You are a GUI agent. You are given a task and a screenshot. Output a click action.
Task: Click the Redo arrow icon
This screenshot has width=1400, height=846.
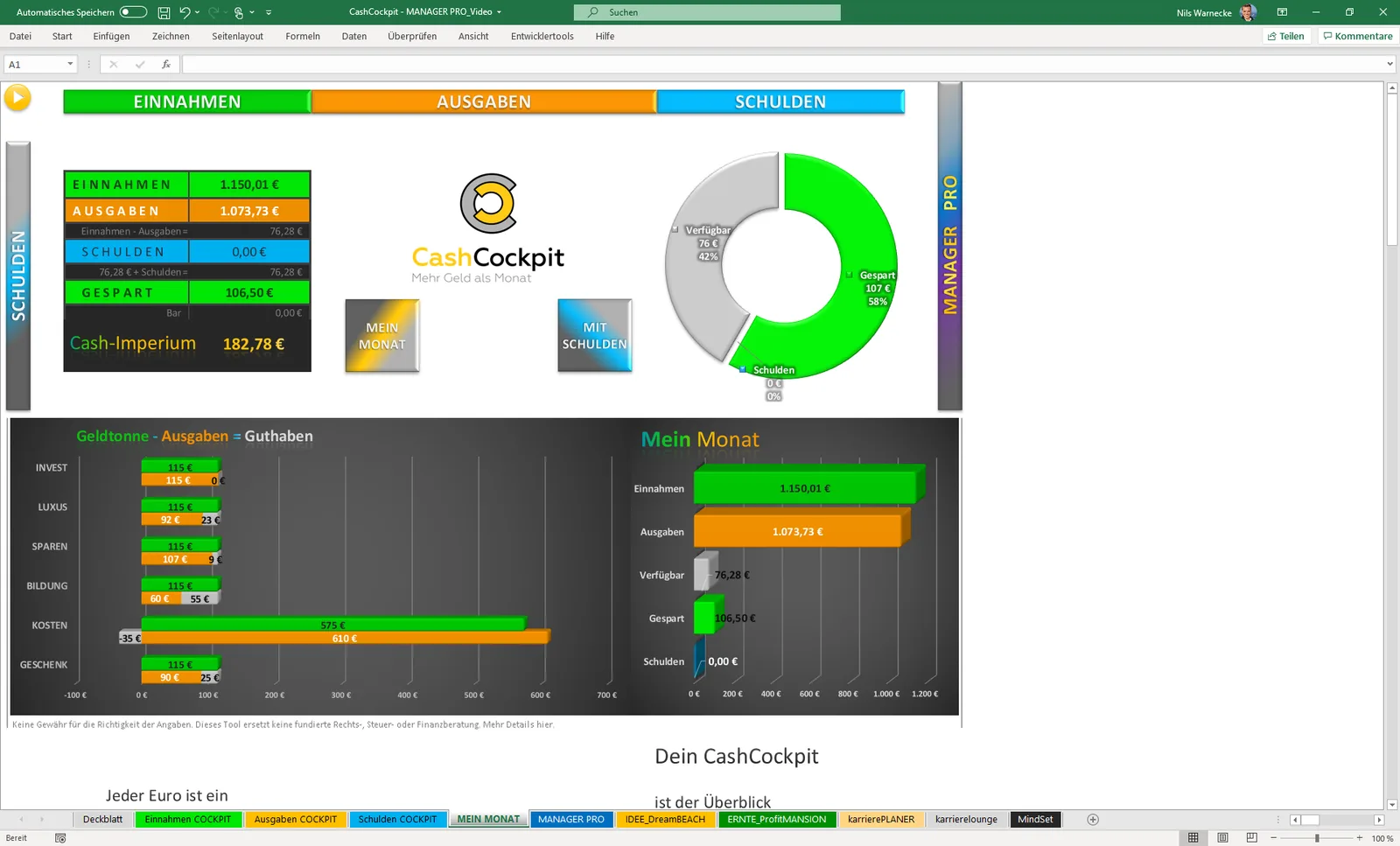click(x=213, y=12)
